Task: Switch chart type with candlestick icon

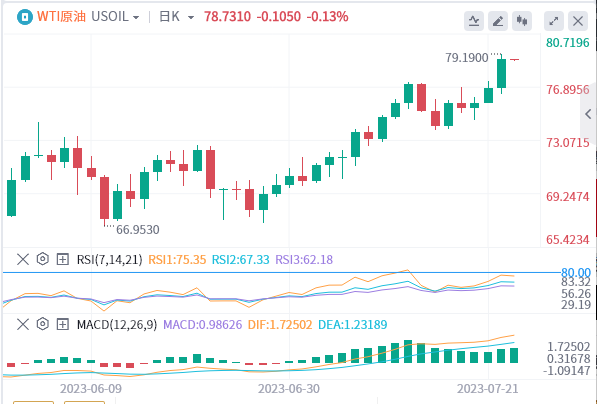Action: click(522, 21)
